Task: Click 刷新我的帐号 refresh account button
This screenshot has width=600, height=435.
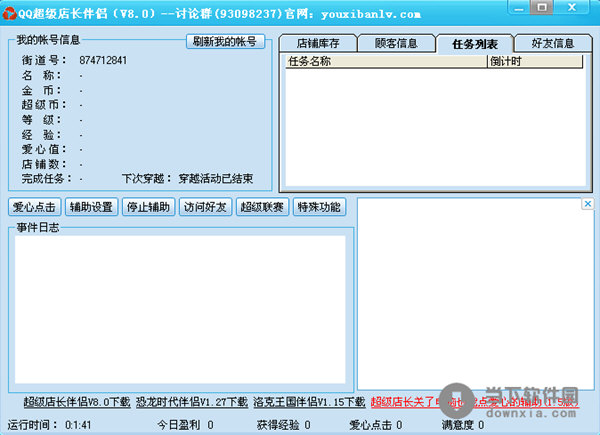Action: [x=225, y=42]
